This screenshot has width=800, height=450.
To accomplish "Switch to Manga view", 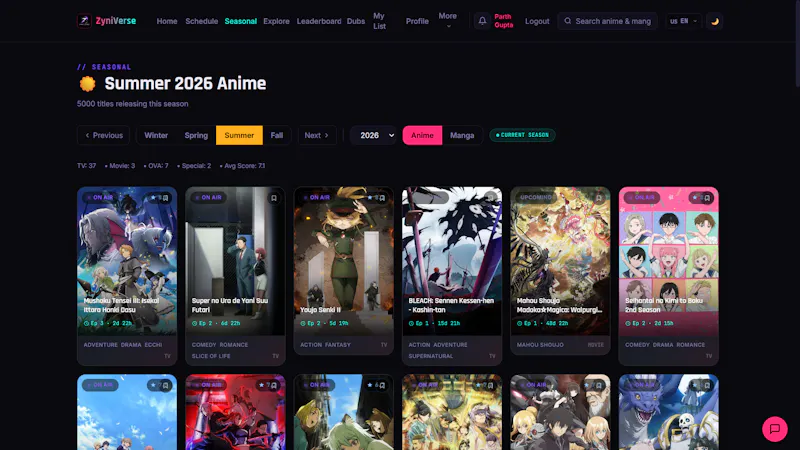I will [462, 135].
